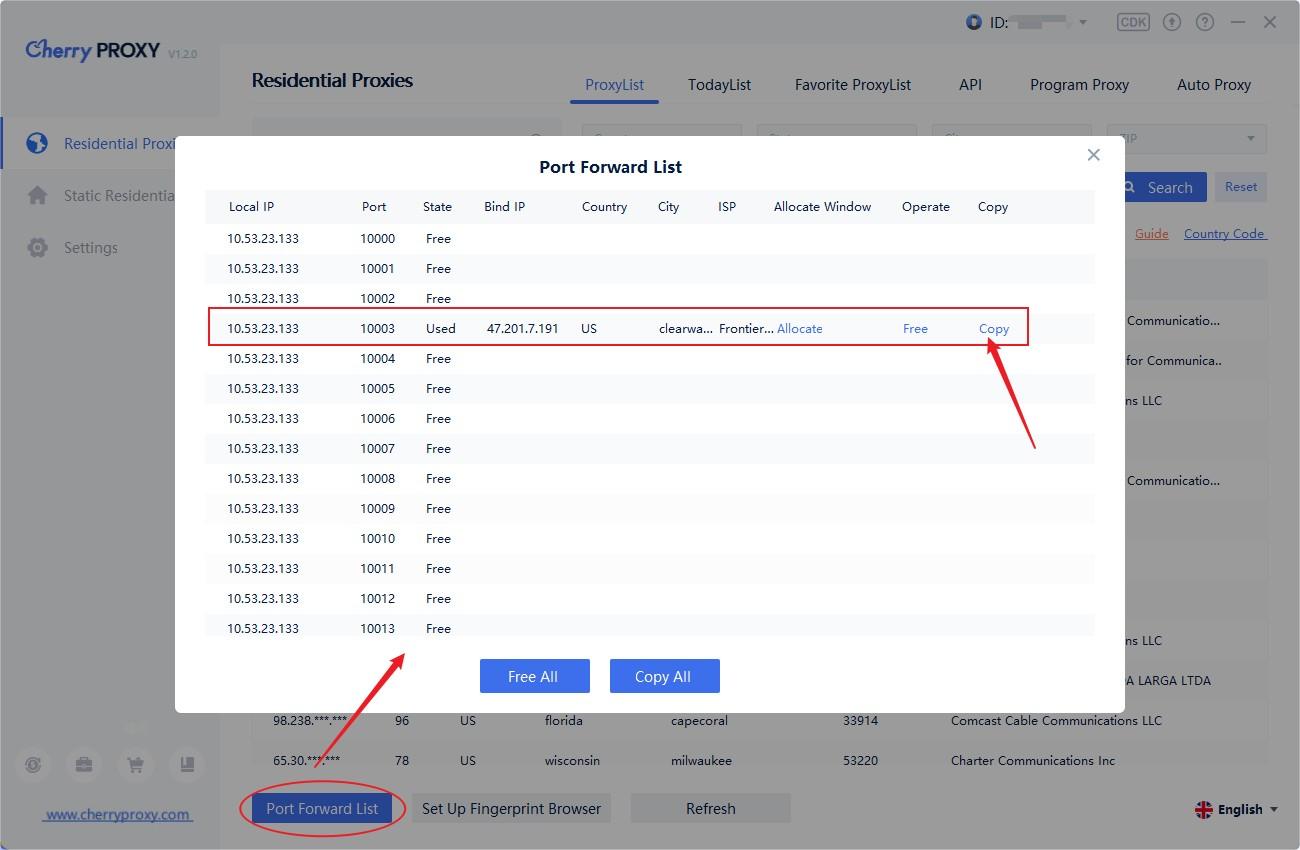
Task: Click the shopping cart icon
Action: pos(135,765)
